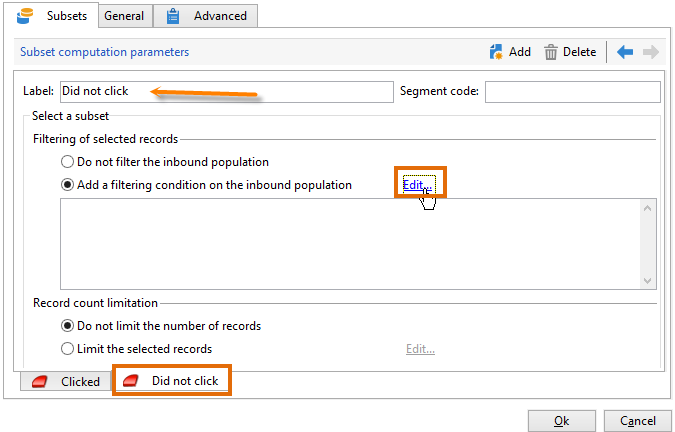Enable Limit the selected records option
The height and width of the screenshot is (432, 675).
[67, 349]
